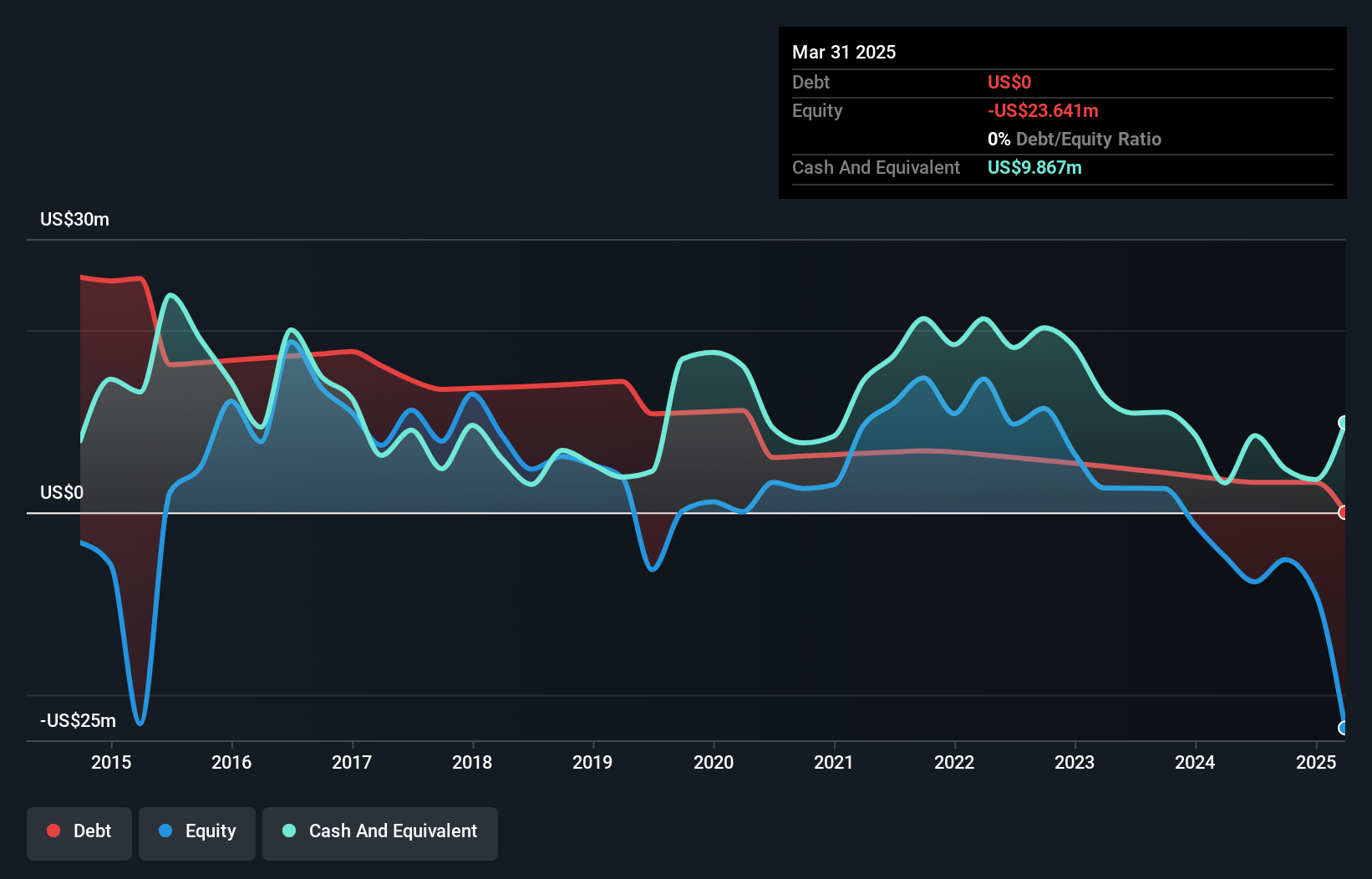1372x879 pixels.
Task: Click the Mar 31 2025 tooltip date
Action: pos(844,52)
